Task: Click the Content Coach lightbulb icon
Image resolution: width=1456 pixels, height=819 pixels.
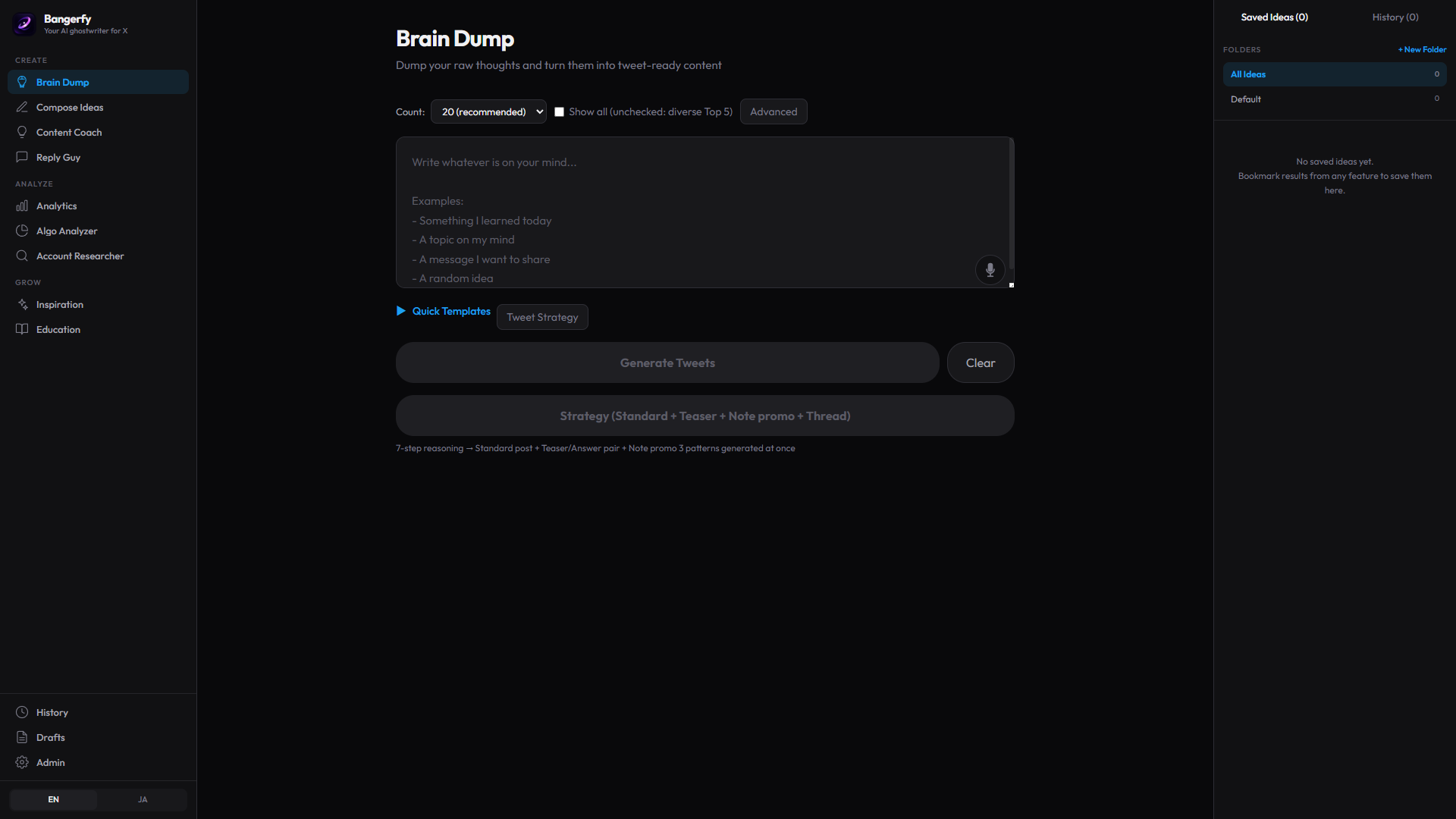Action: pos(23,132)
